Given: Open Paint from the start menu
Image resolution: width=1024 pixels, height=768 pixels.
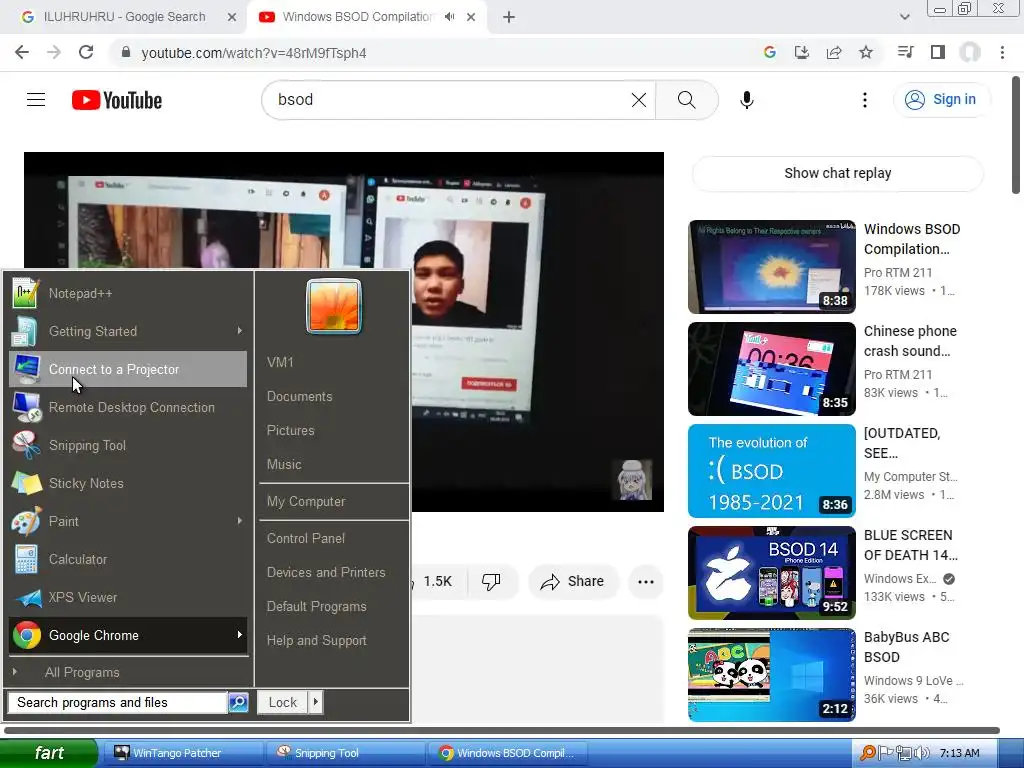Looking at the screenshot, I should (x=128, y=521).
